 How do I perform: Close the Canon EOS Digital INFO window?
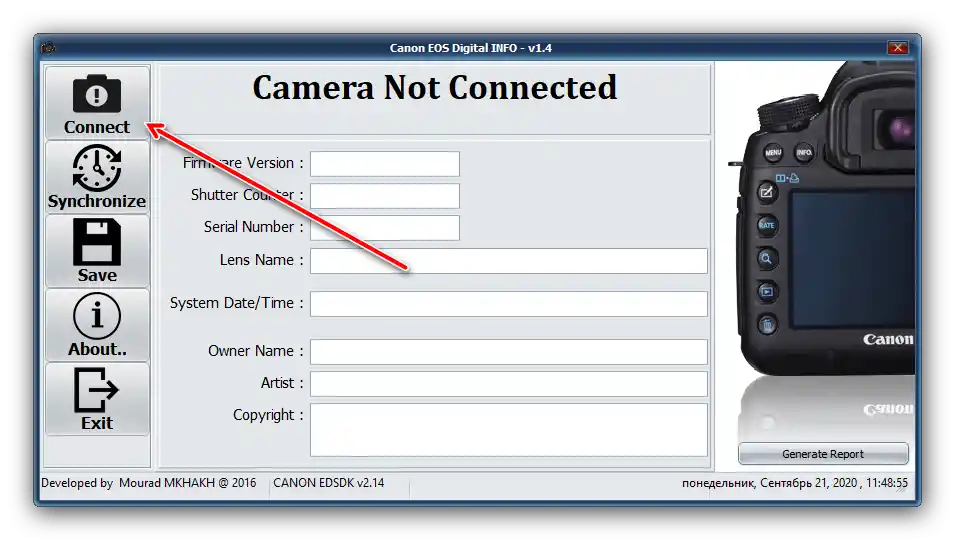tap(897, 47)
